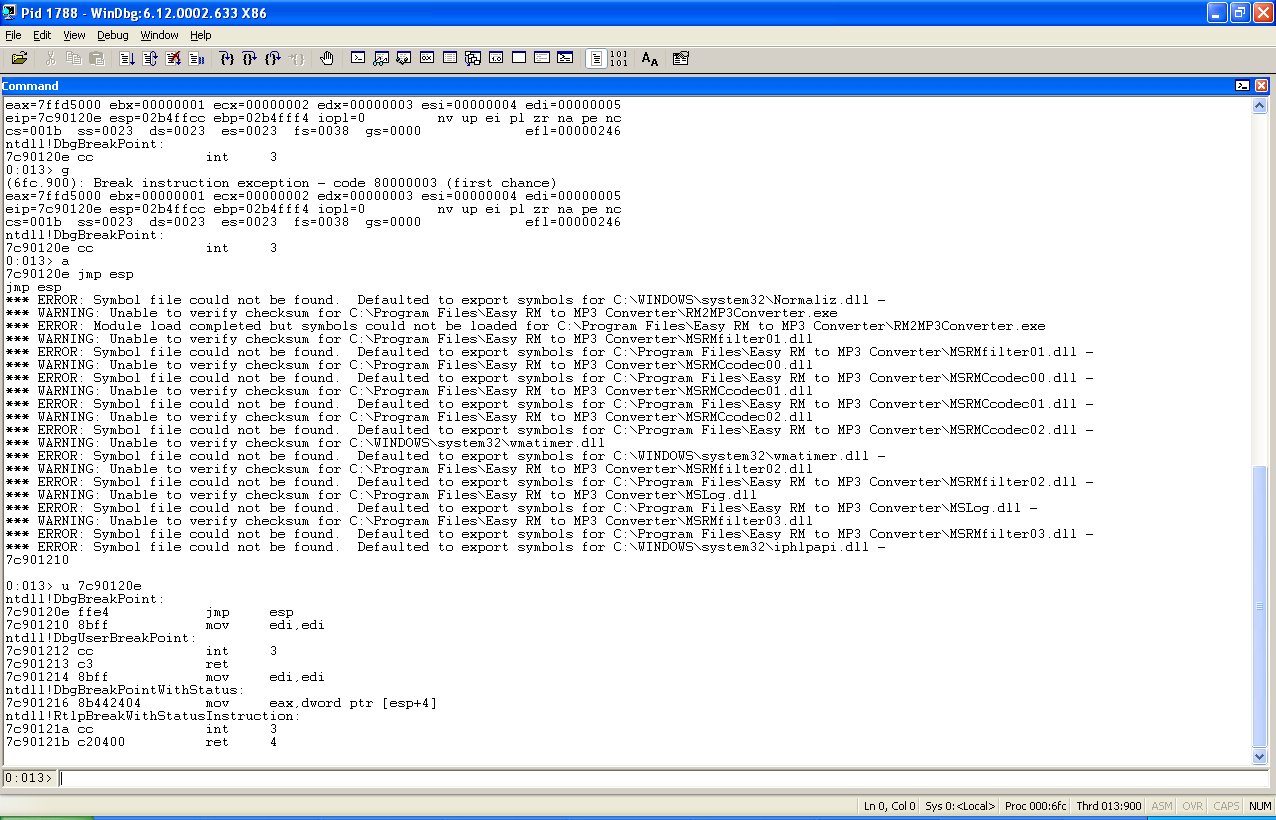Screen dimensions: 1276x820
Task: Click the Cut scissors toolbar icon
Action: pos(50,59)
